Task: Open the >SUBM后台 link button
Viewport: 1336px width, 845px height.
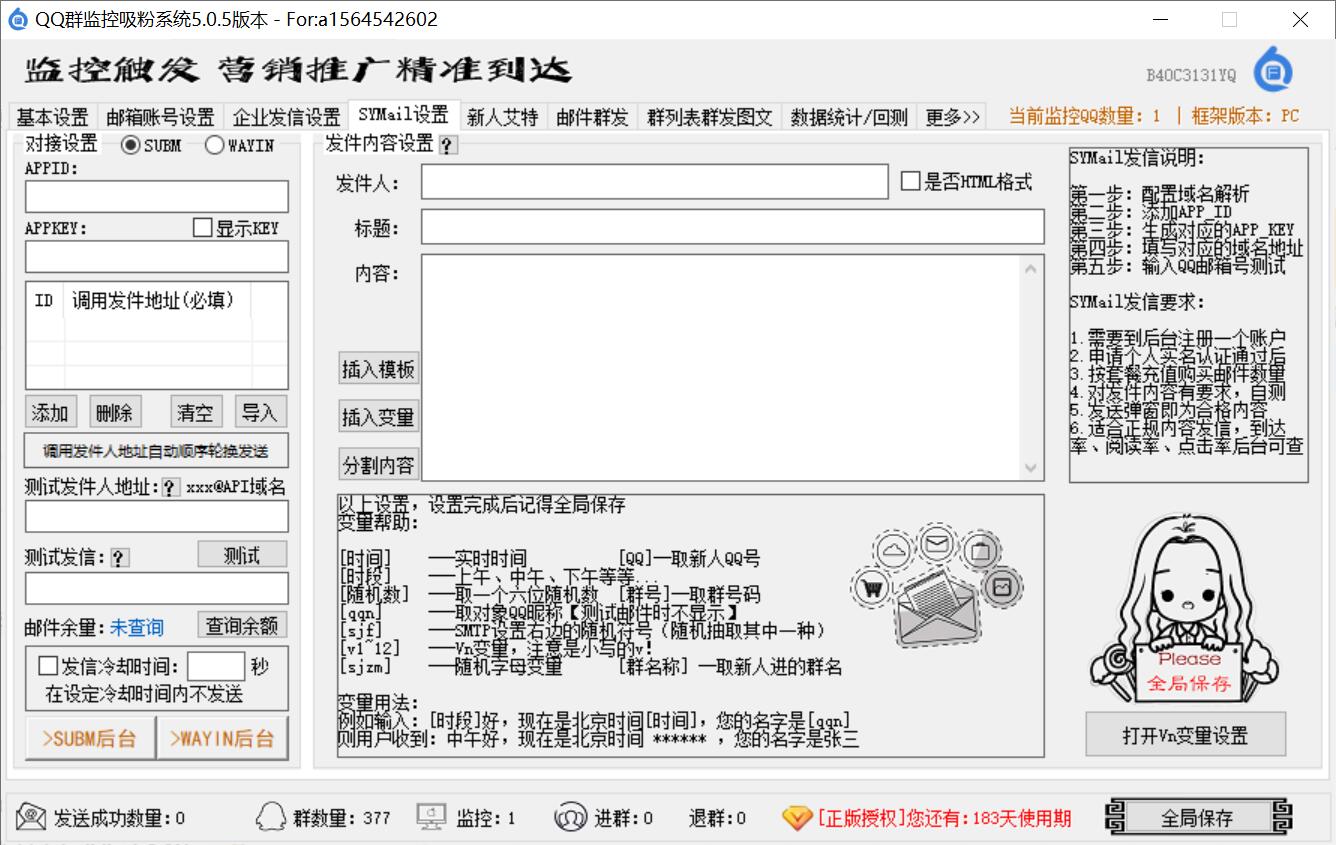Action: (x=90, y=739)
